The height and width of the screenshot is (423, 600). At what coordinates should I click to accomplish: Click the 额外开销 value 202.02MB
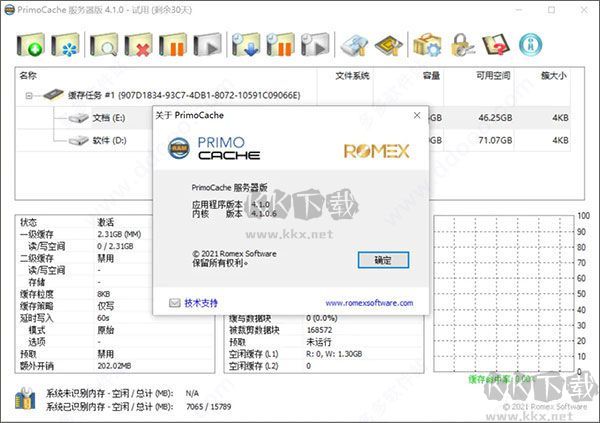tap(114, 366)
